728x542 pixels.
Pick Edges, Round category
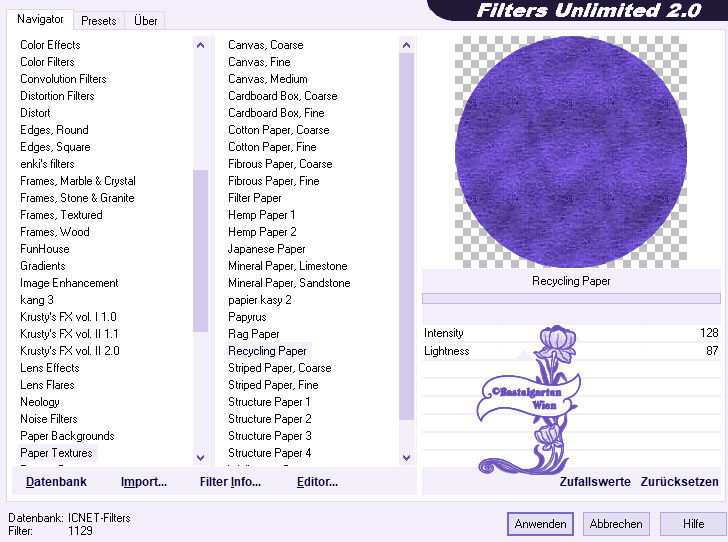pyautogui.click(x=54, y=130)
